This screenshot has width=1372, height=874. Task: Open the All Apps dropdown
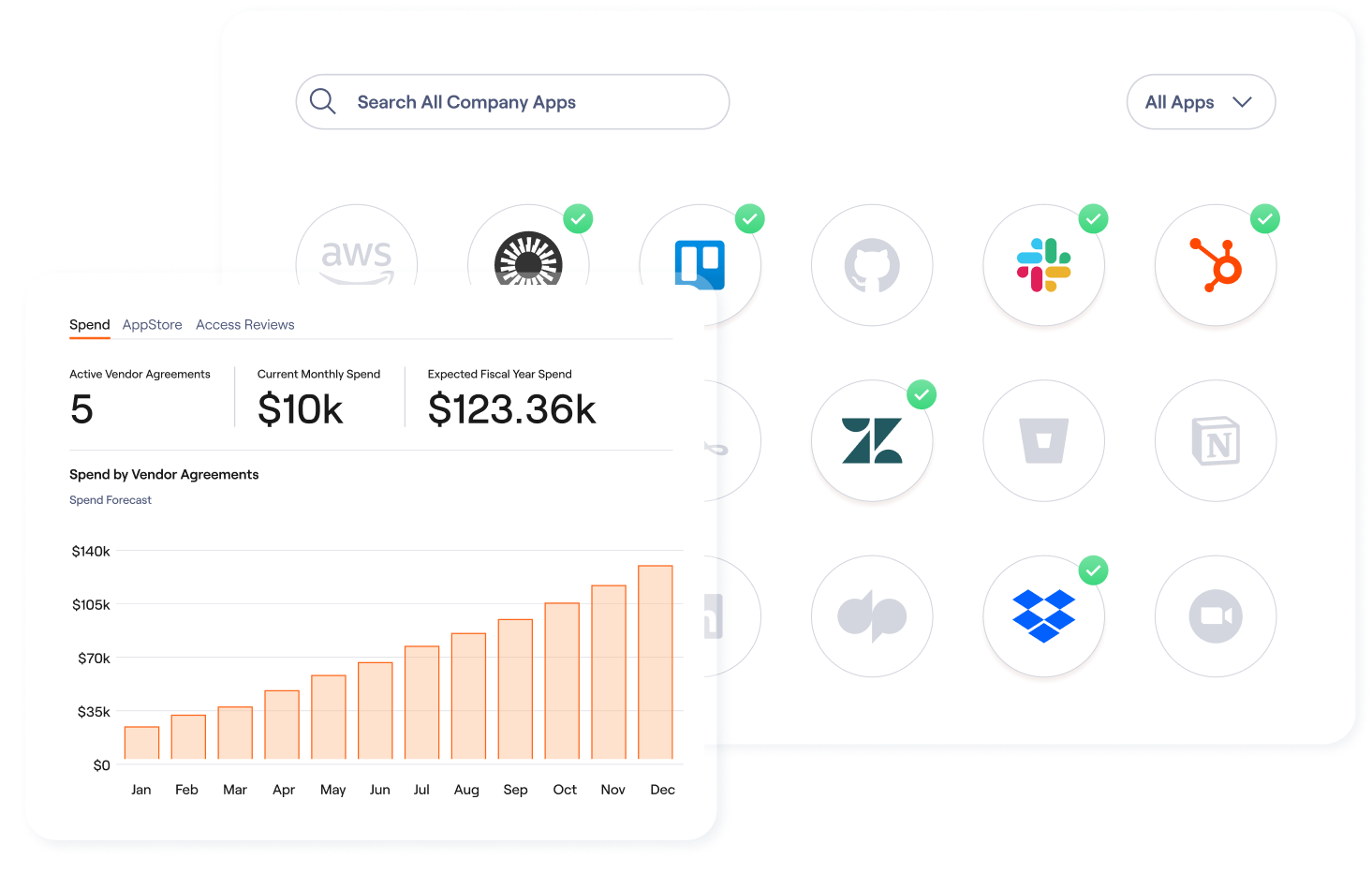pos(1200,101)
